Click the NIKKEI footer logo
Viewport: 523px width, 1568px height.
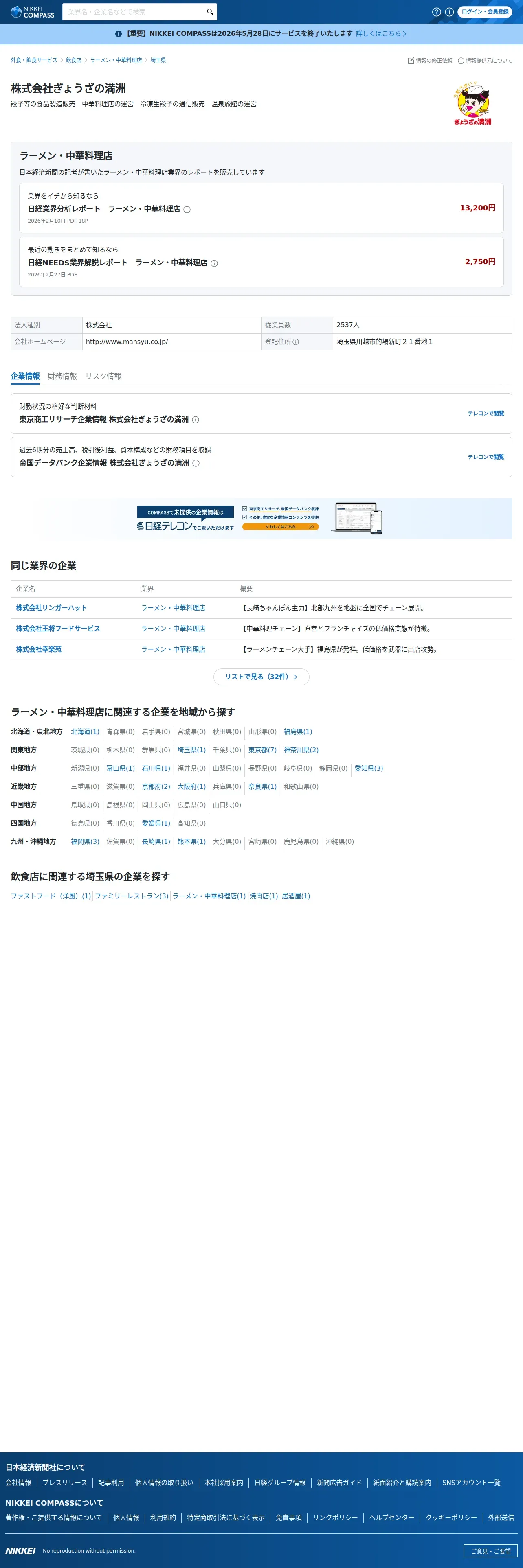[21, 1551]
